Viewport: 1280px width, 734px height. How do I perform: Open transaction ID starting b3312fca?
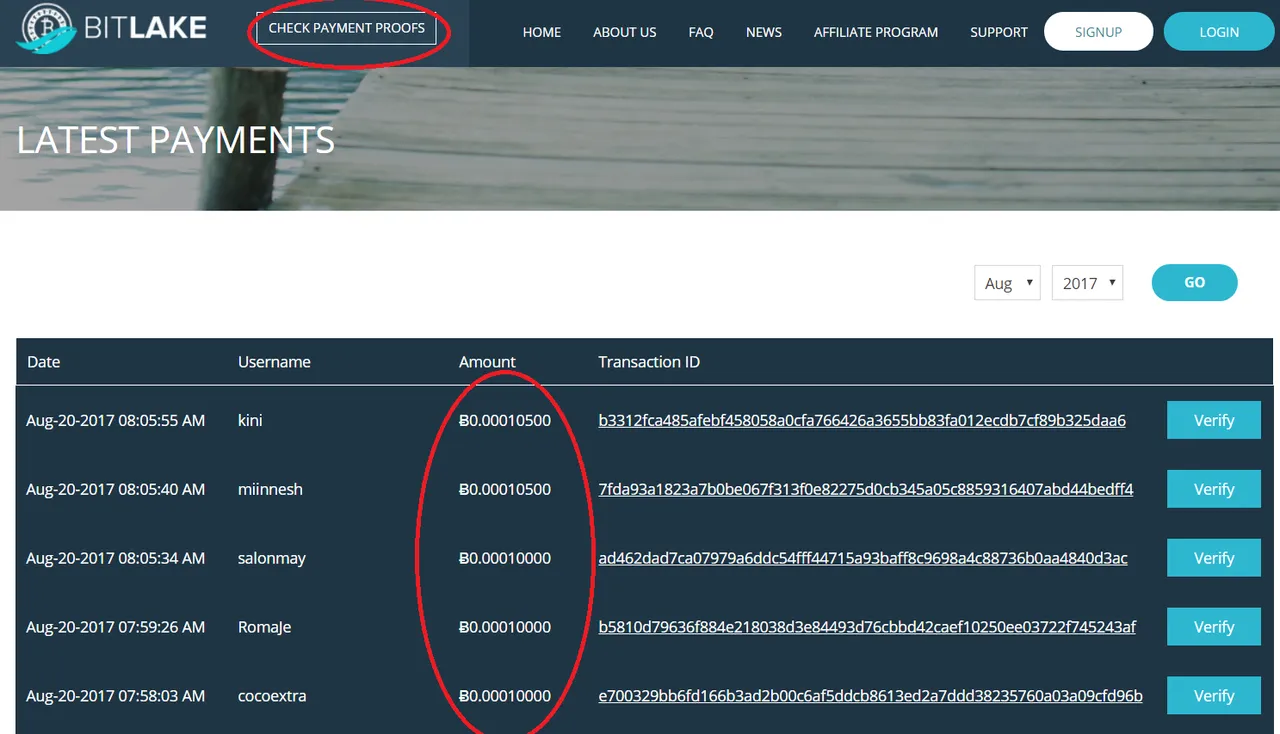pyautogui.click(x=862, y=420)
